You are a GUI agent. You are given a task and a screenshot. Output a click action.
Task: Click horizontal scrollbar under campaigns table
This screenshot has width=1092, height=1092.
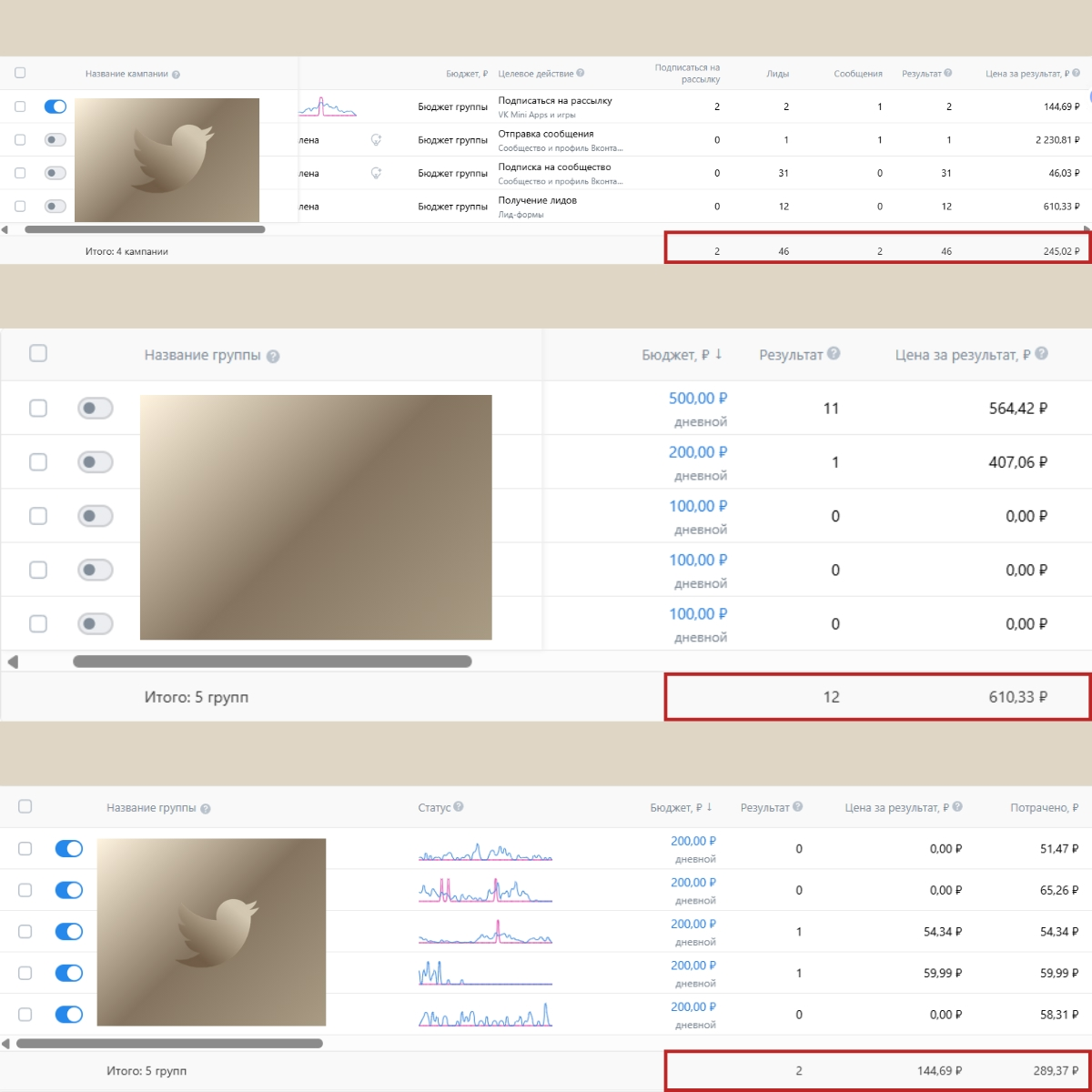(x=145, y=230)
